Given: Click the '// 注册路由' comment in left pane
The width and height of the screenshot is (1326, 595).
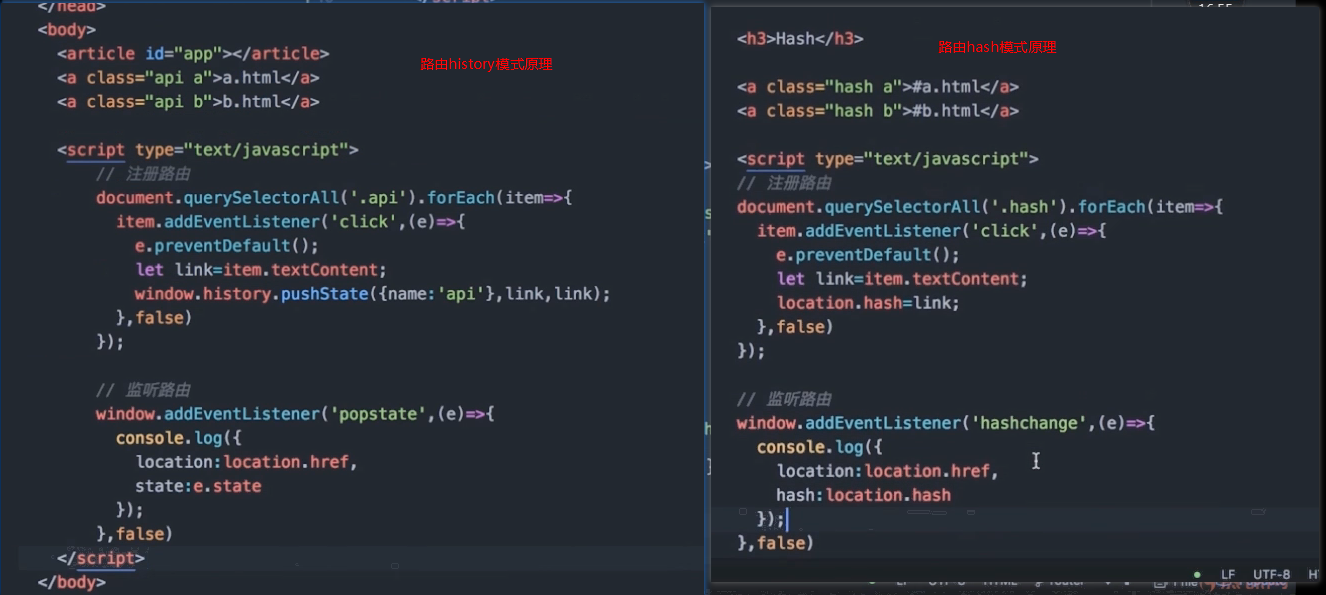Looking at the screenshot, I should 143,174.
